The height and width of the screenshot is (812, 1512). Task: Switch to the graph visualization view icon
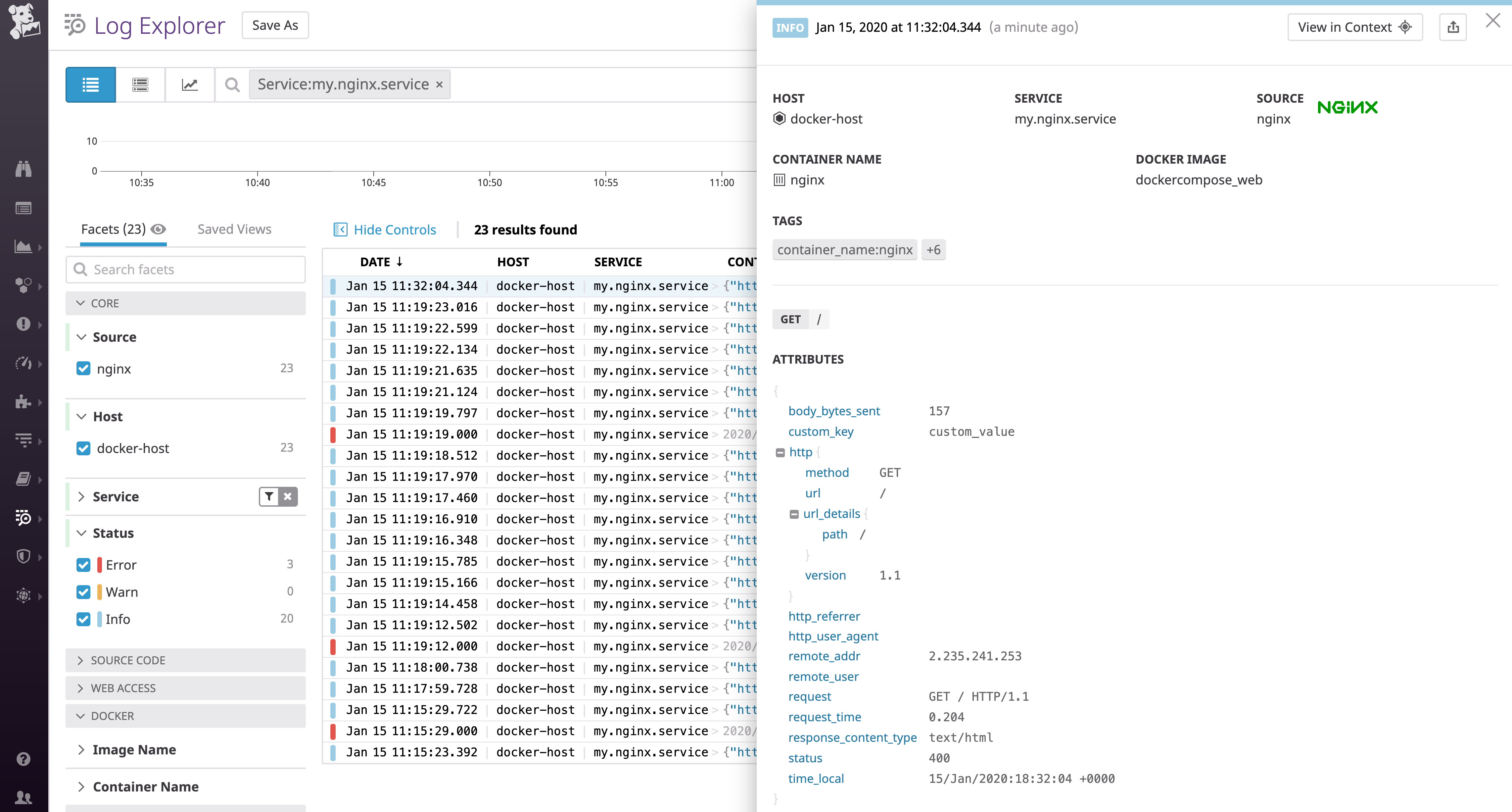190,84
